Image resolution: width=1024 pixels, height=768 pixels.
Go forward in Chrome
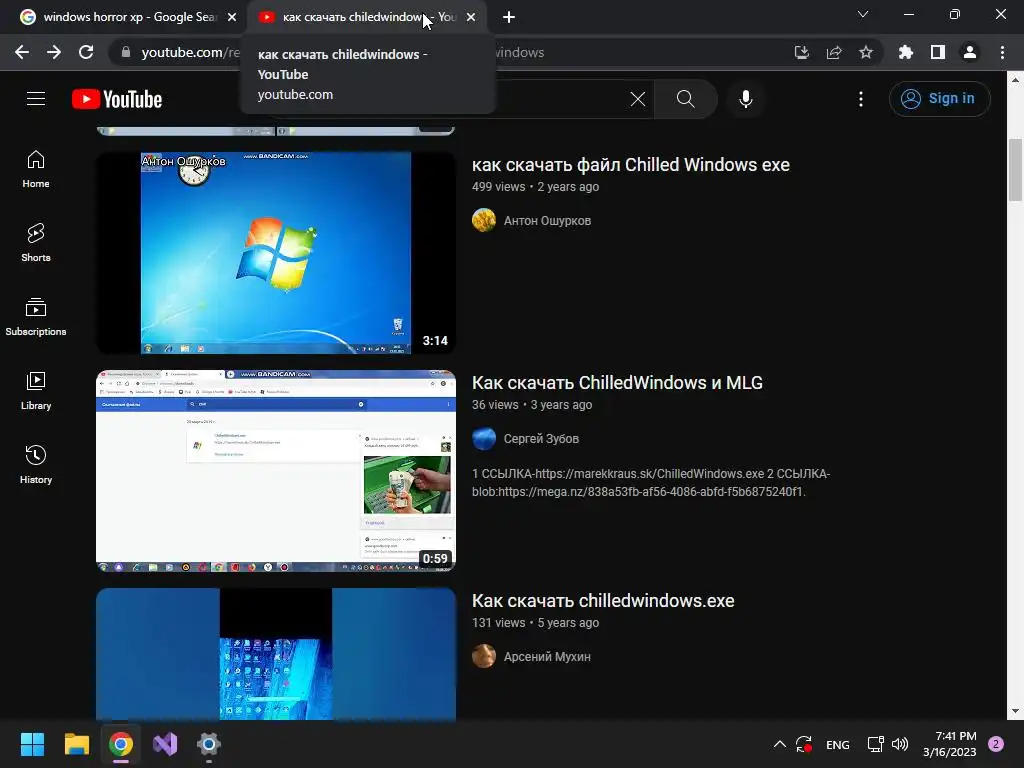point(54,52)
